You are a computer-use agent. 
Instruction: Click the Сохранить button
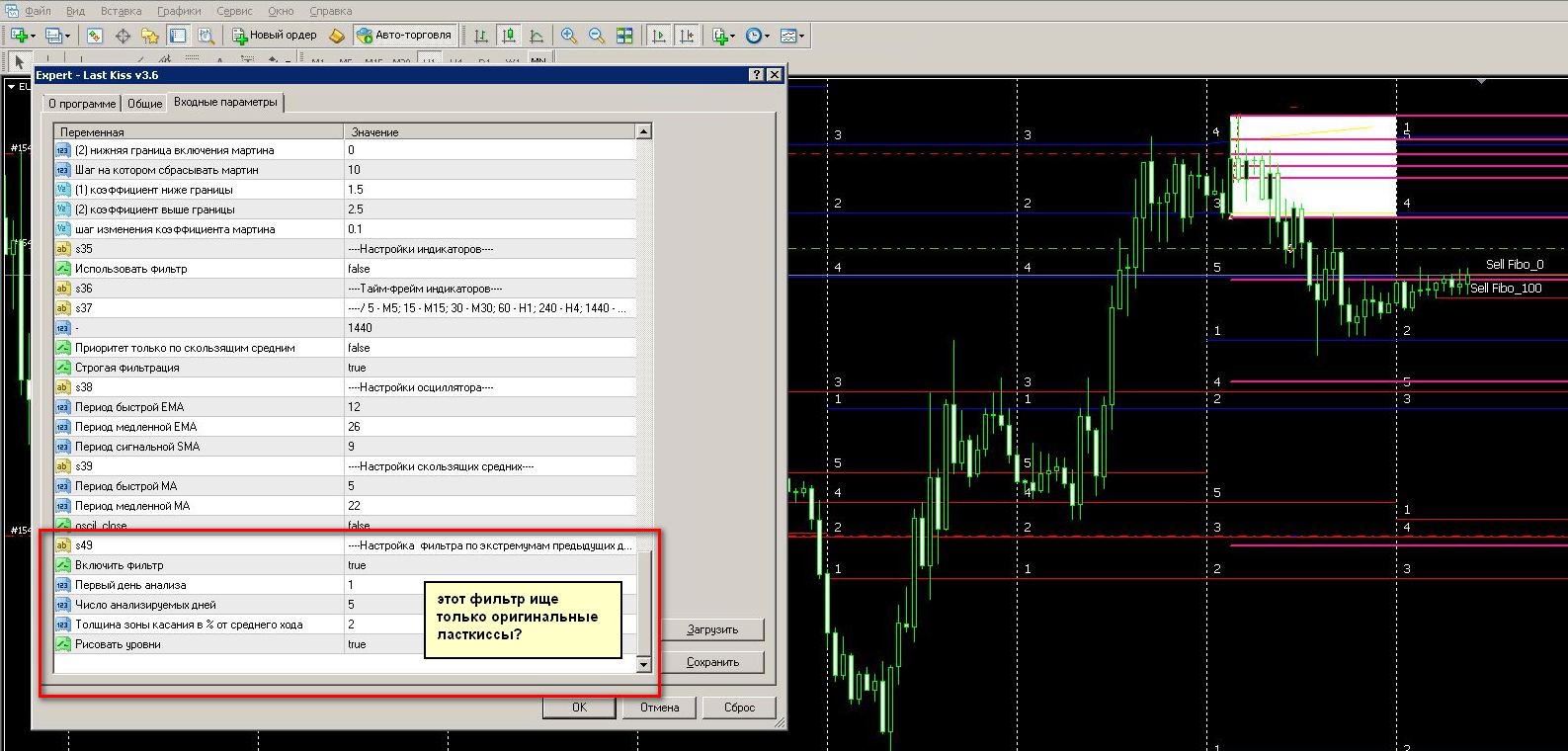tap(712, 662)
